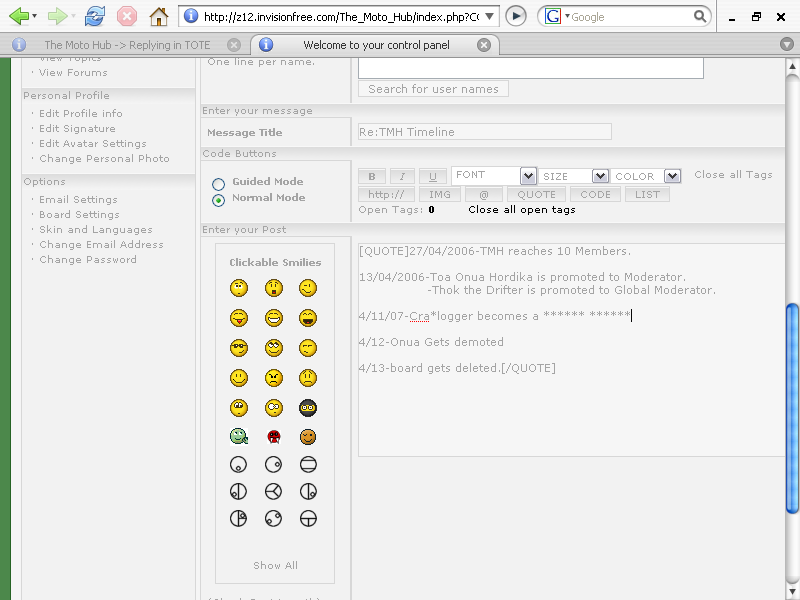Insert the plain happy smile smiley
Screen dimensions: 800x600
click(239, 378)
